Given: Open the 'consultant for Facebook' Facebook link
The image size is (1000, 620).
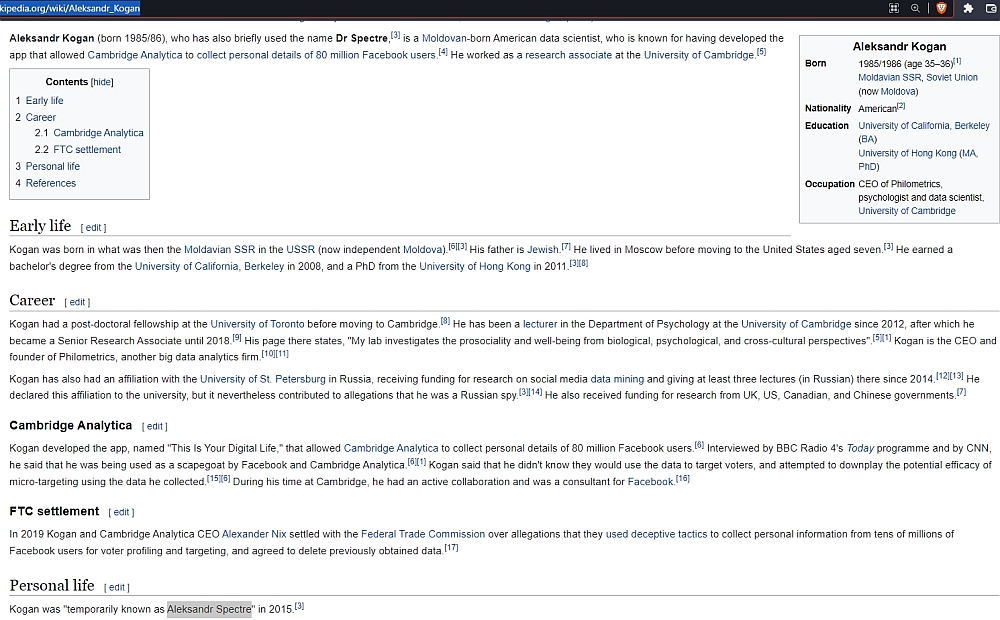Looking at the screenshot, I should point(651,482).
